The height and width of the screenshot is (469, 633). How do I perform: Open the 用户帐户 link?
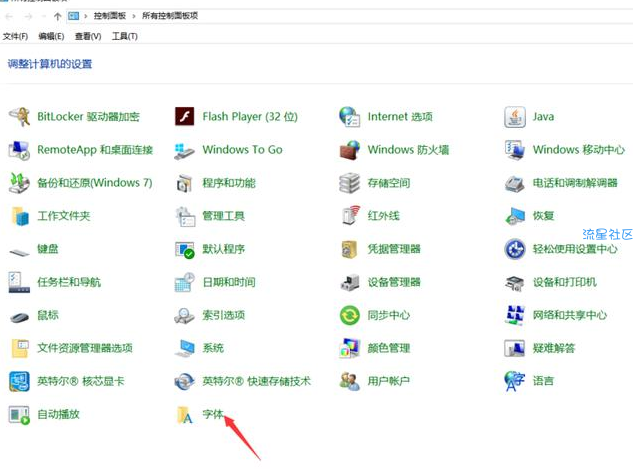click(x=389, y=381)
